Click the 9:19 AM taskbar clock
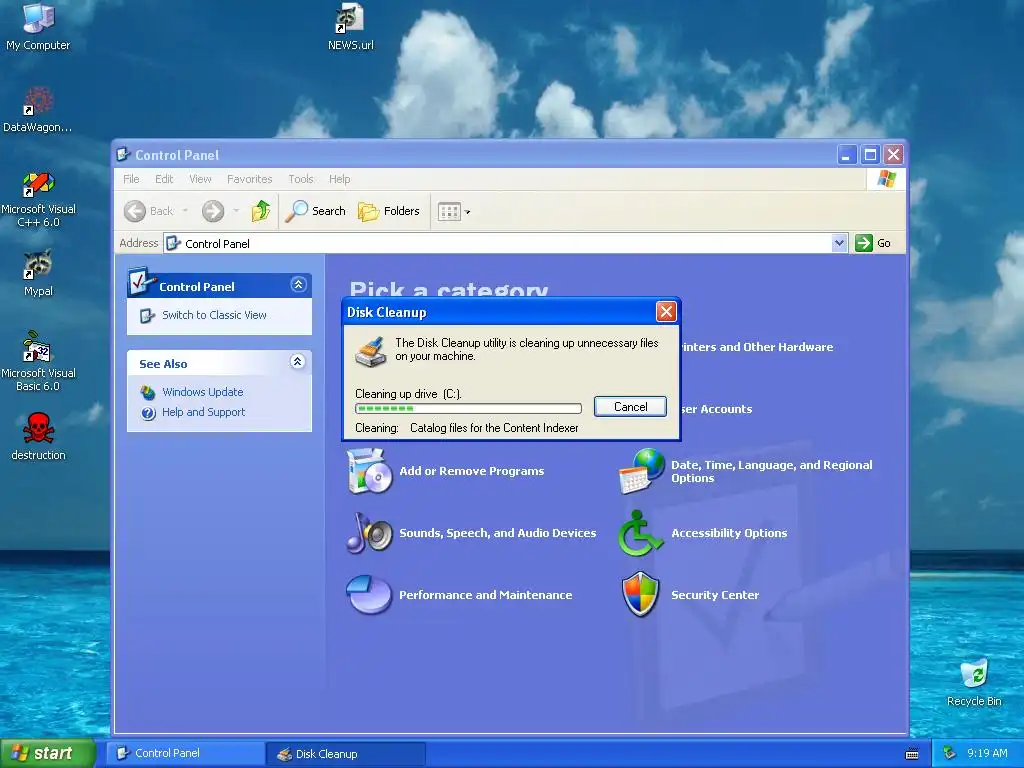Viewport: 1024px width, 768px height. (987, 753)
